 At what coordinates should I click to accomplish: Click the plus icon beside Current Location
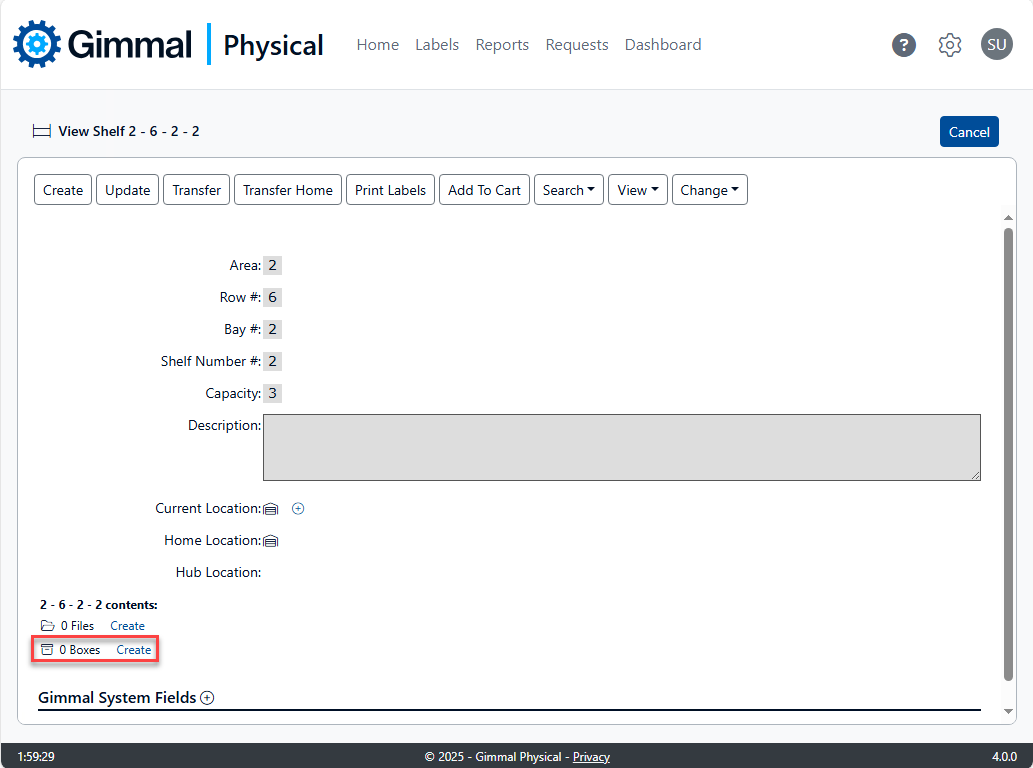pyautogui.click(x=298, y=509)
